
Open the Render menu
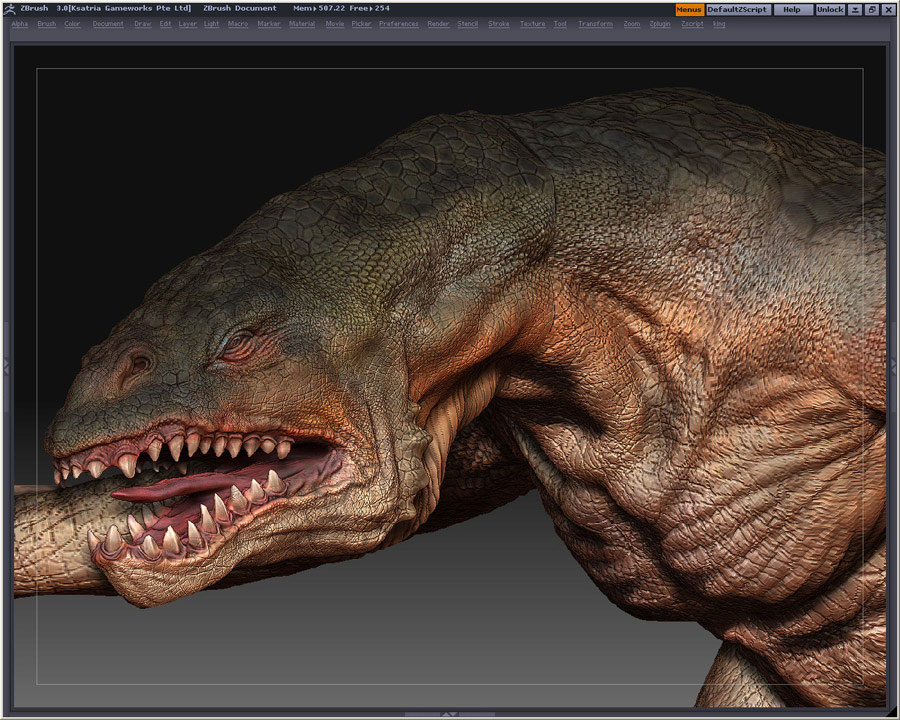tap(439, 24)
